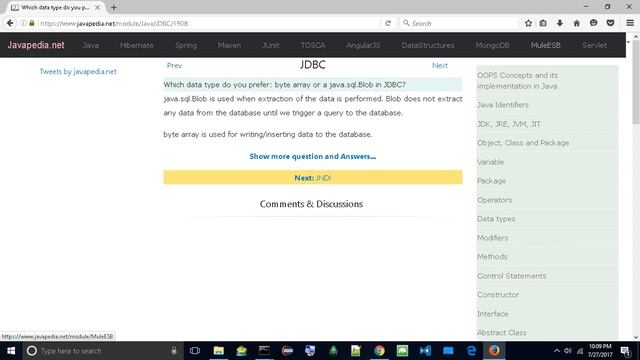The height and width of the screenshot is (360, 640).
Task: Open JDK, JRE, JVM, JIT topic
Action: (x=509, y=124)
